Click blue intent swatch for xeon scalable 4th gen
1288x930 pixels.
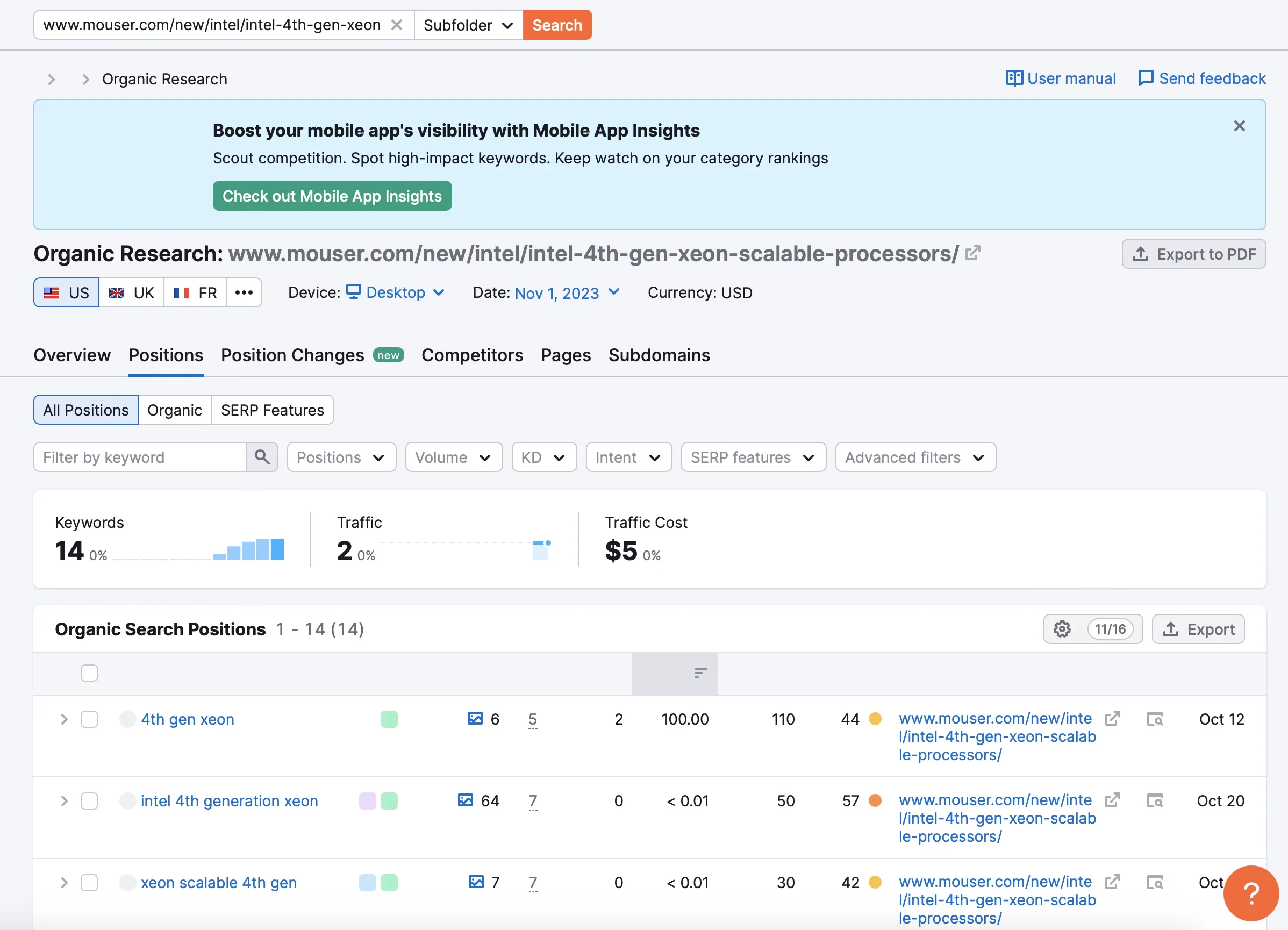click(x=368, y=883)
